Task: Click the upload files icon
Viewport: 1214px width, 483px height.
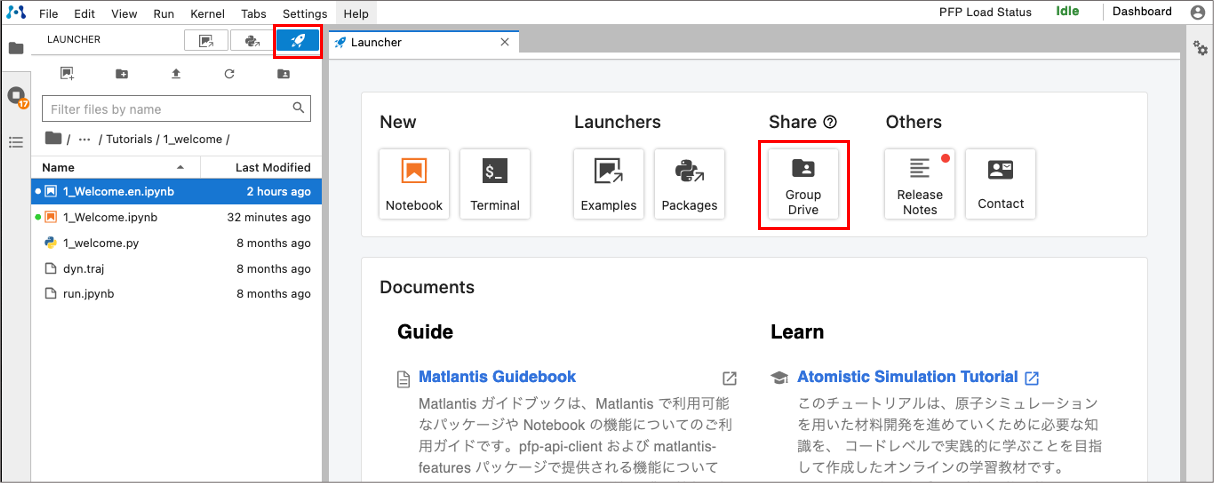Action: [176, 73]
